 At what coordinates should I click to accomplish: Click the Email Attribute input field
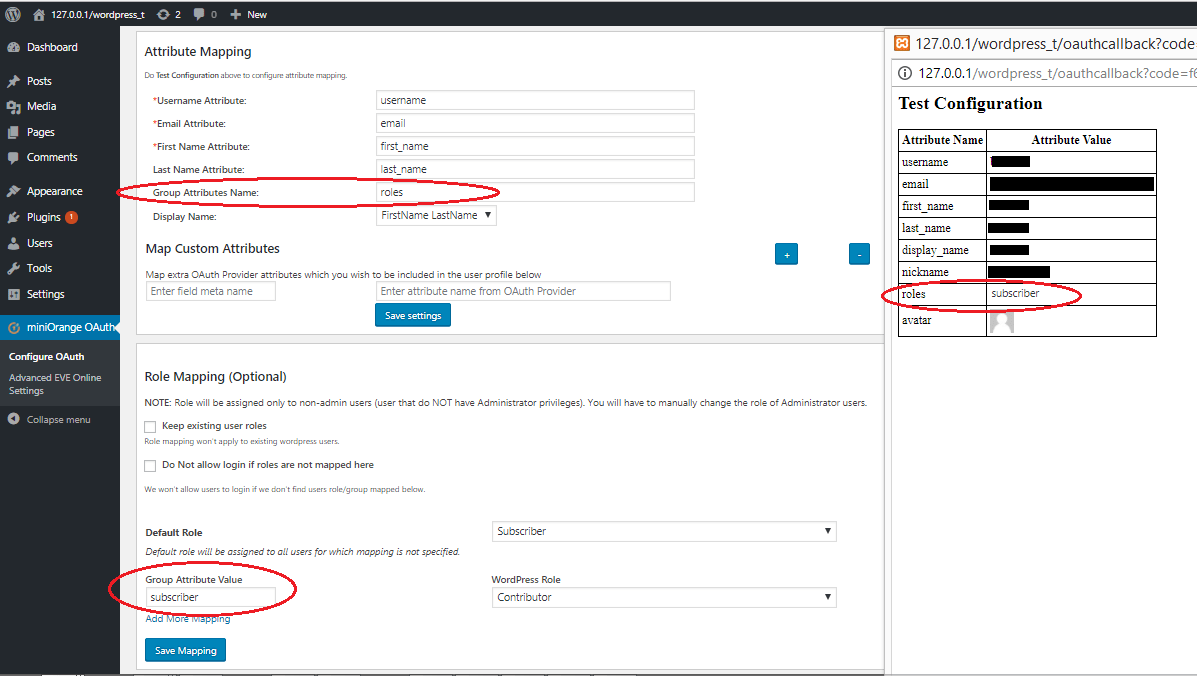(x=535, y=123)
